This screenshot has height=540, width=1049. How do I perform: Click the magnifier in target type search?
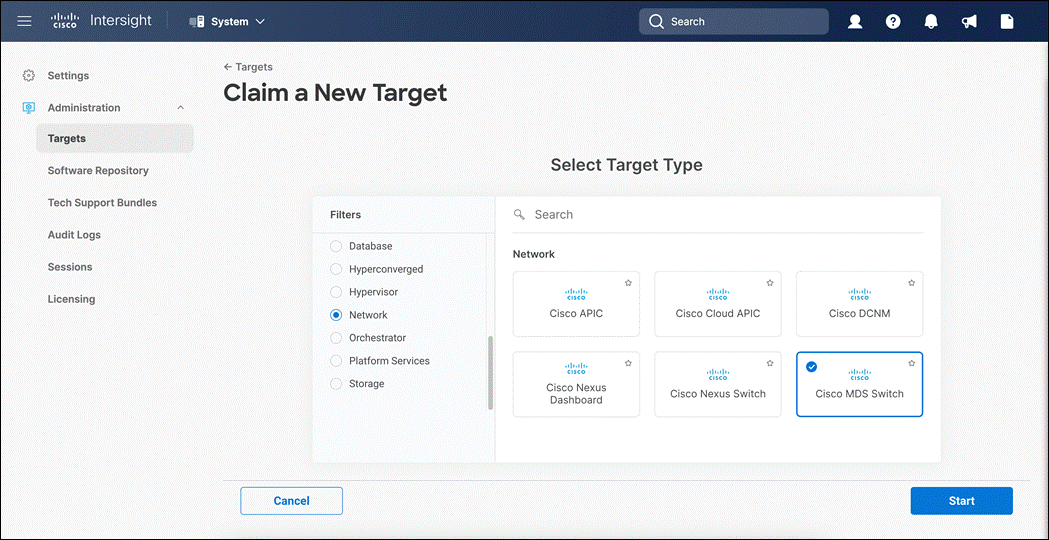point(518,215)
